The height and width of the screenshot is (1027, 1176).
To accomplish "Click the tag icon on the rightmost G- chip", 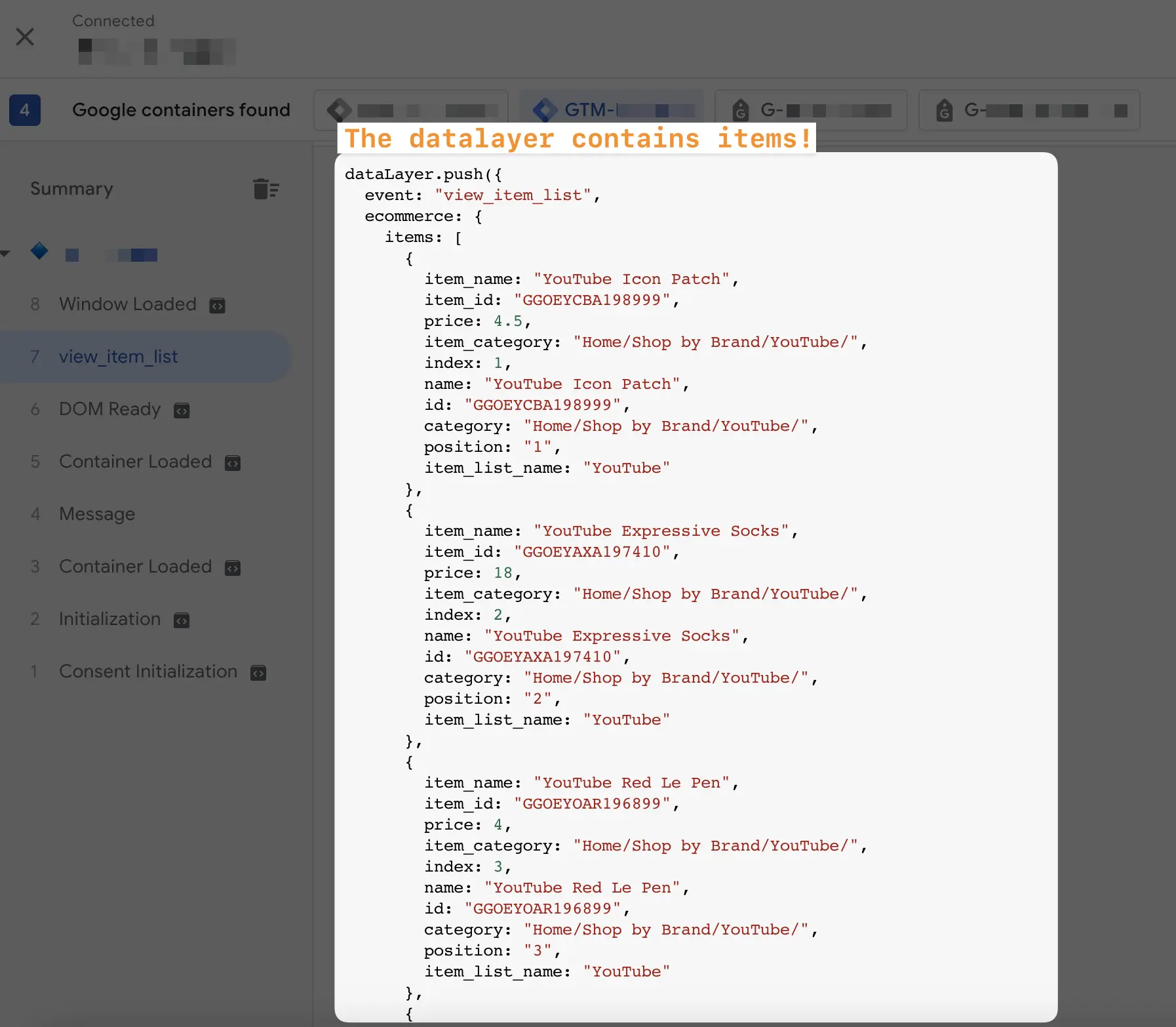I will tap(945, 110).
